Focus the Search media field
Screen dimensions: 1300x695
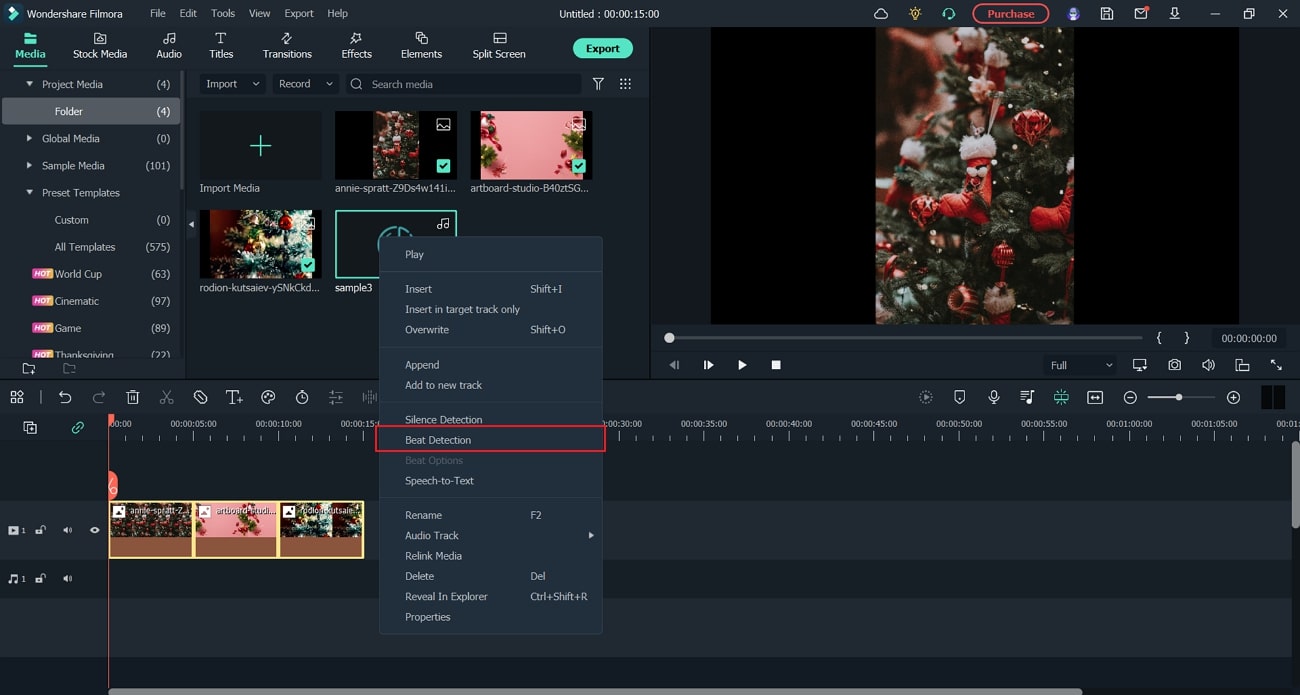[x=463, y=84]
